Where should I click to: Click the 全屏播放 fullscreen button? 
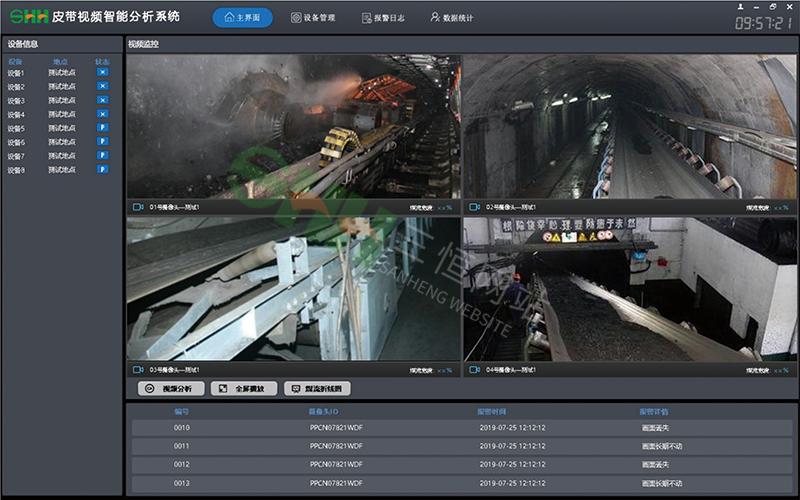[x=243, y=388]
